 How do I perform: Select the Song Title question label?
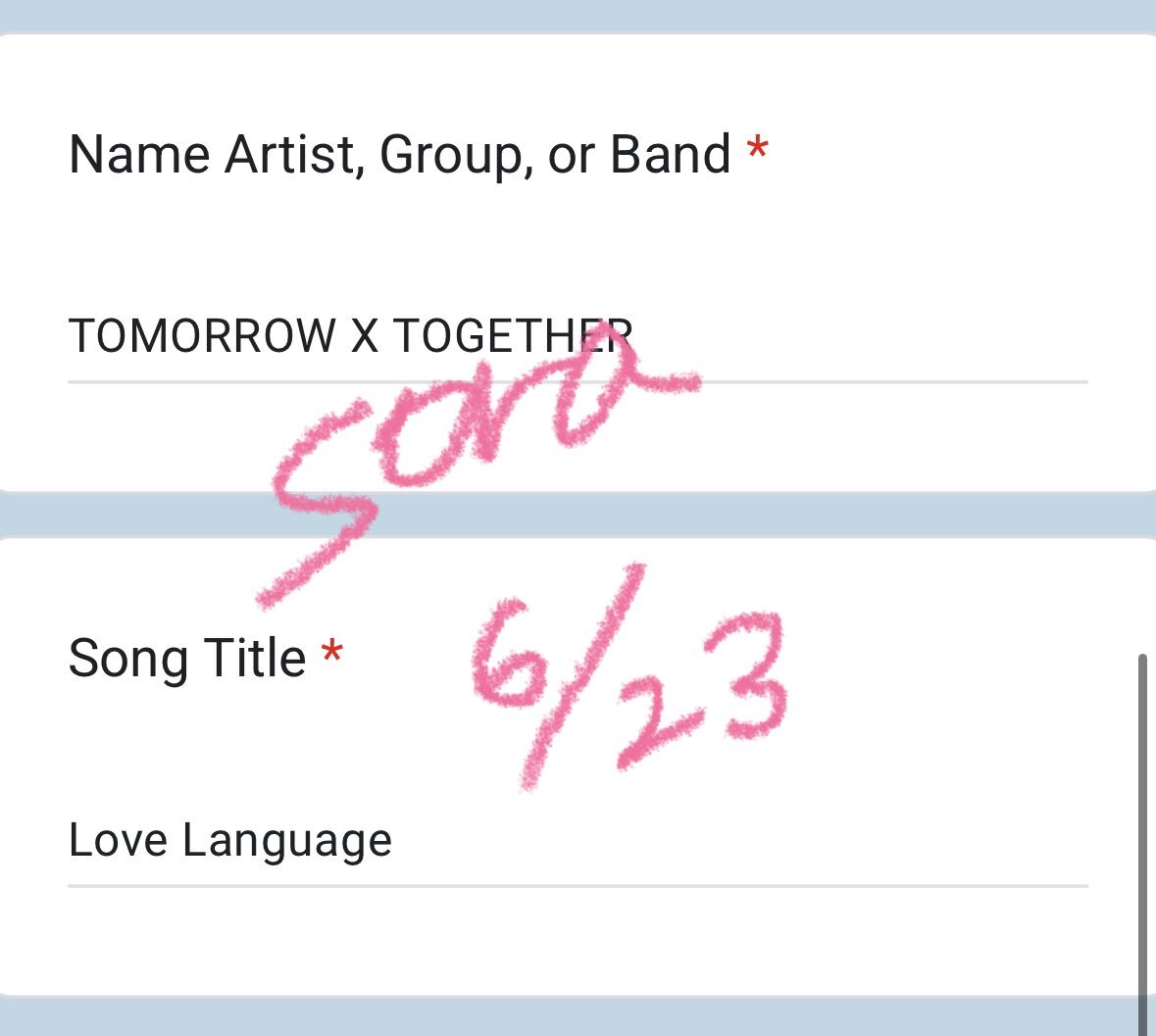click(187, 658)
